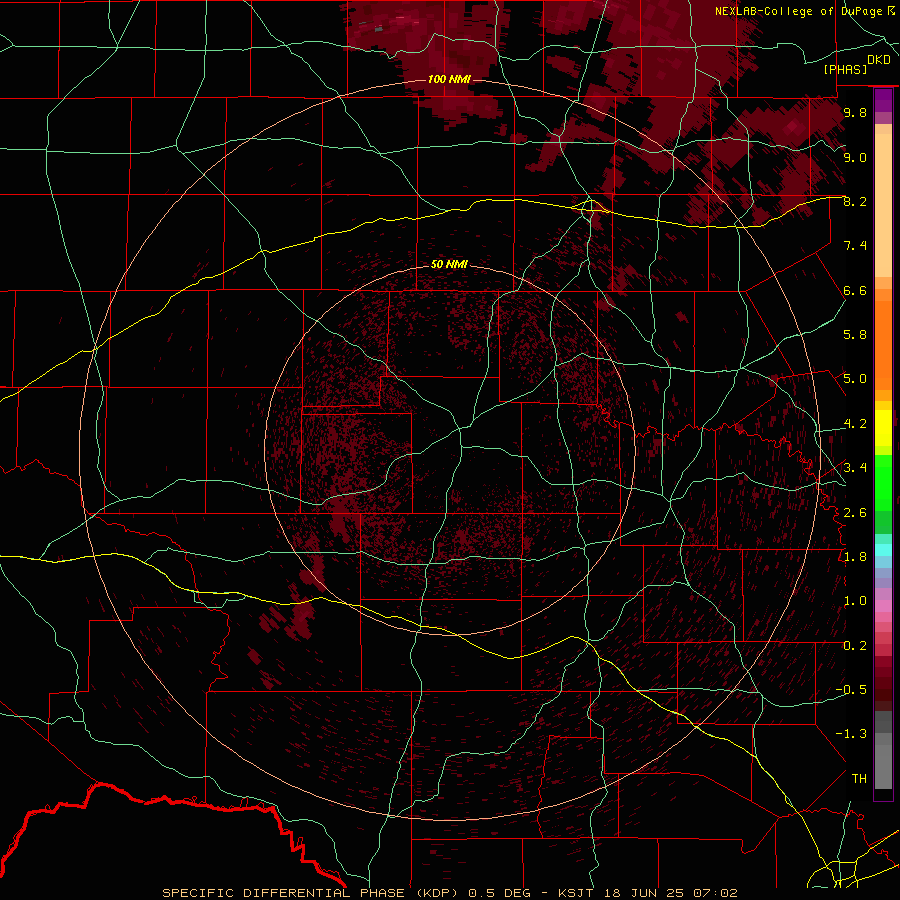Select the 9.8 value on the color scale
Viewport: 900px width, 900px height.
855,112
